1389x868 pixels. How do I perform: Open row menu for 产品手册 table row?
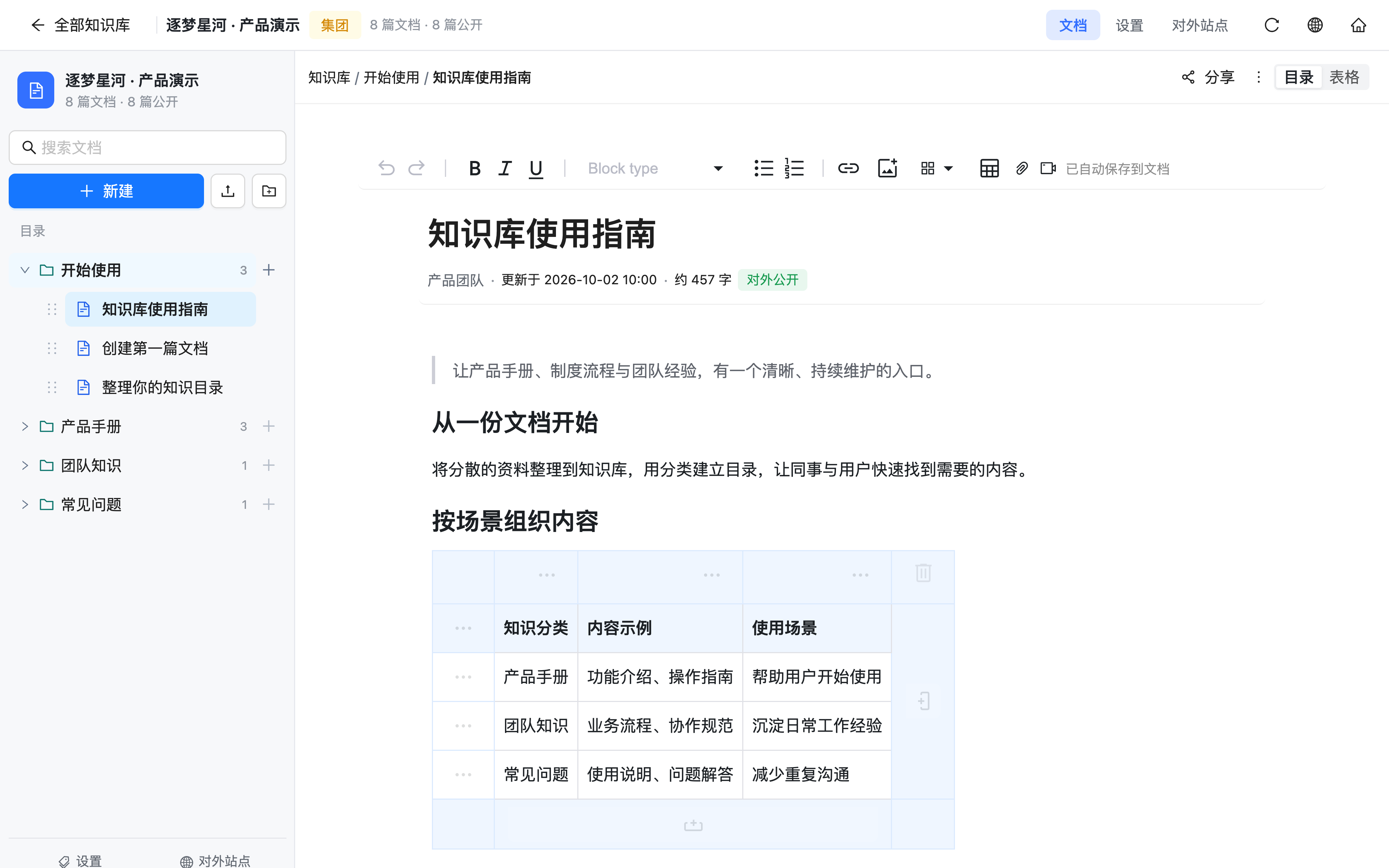pyautogui.click(x=463, y=677)
